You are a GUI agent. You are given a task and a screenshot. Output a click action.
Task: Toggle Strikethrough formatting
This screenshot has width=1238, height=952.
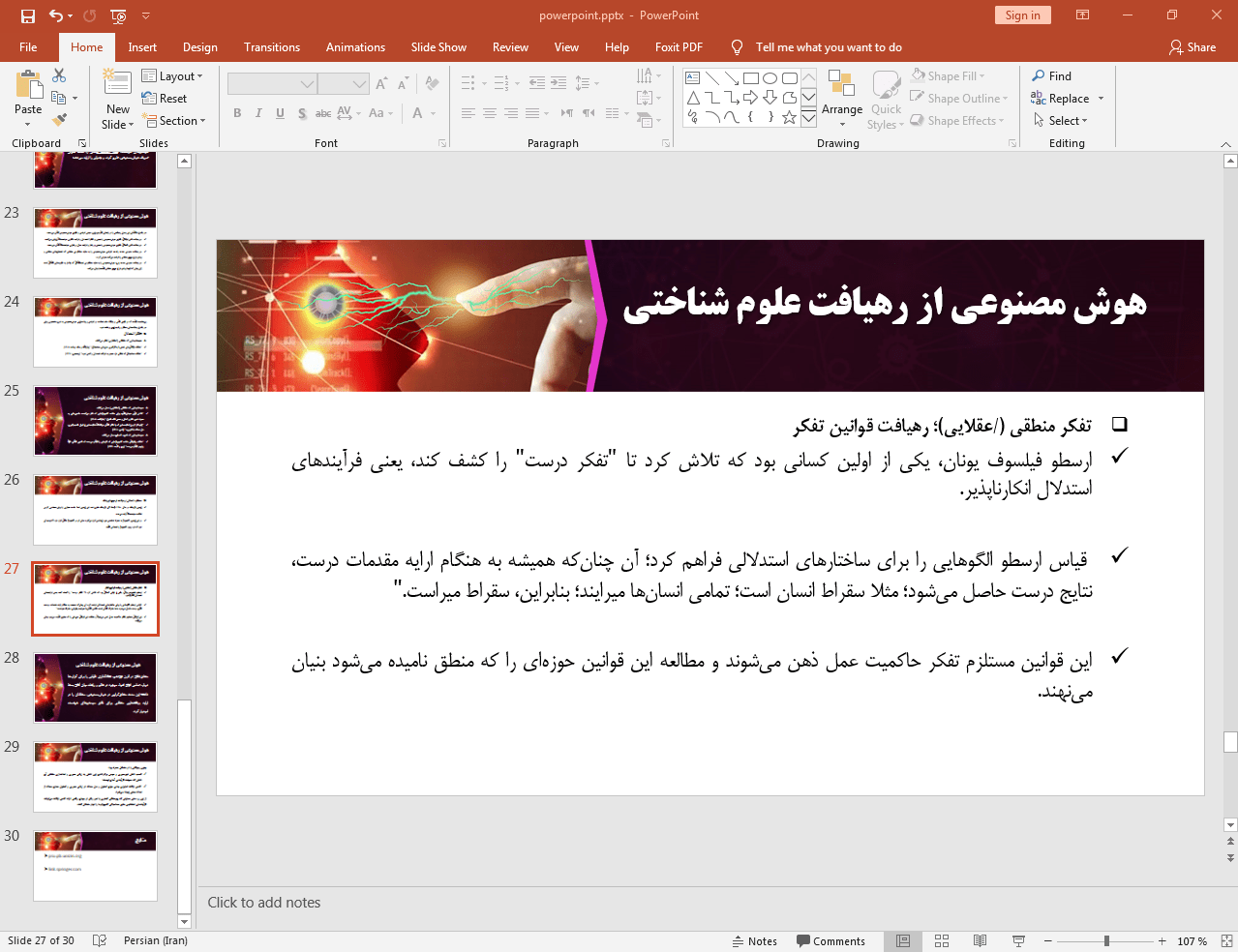pos(323,113)
